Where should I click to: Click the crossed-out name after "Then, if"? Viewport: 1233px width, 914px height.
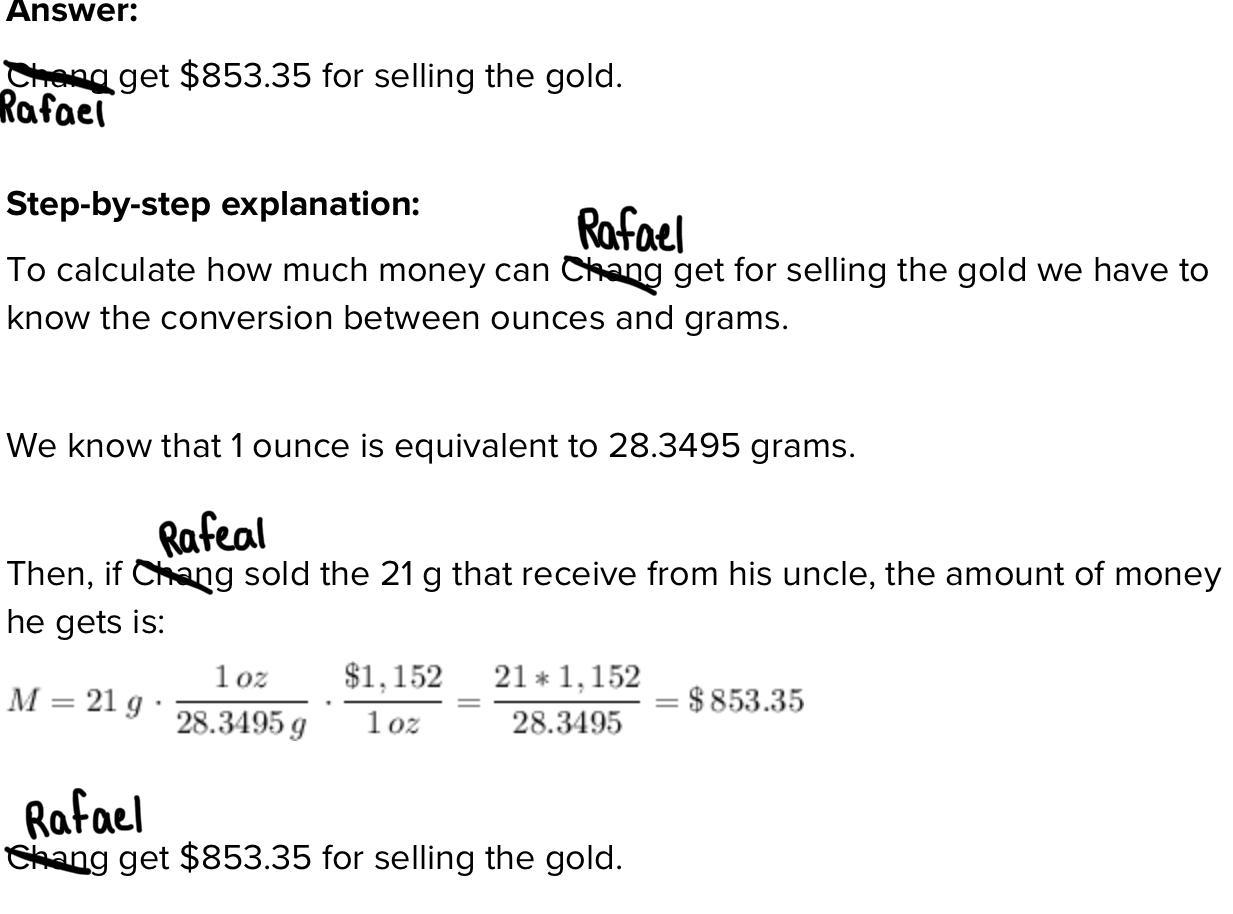(x=182, y=575)
